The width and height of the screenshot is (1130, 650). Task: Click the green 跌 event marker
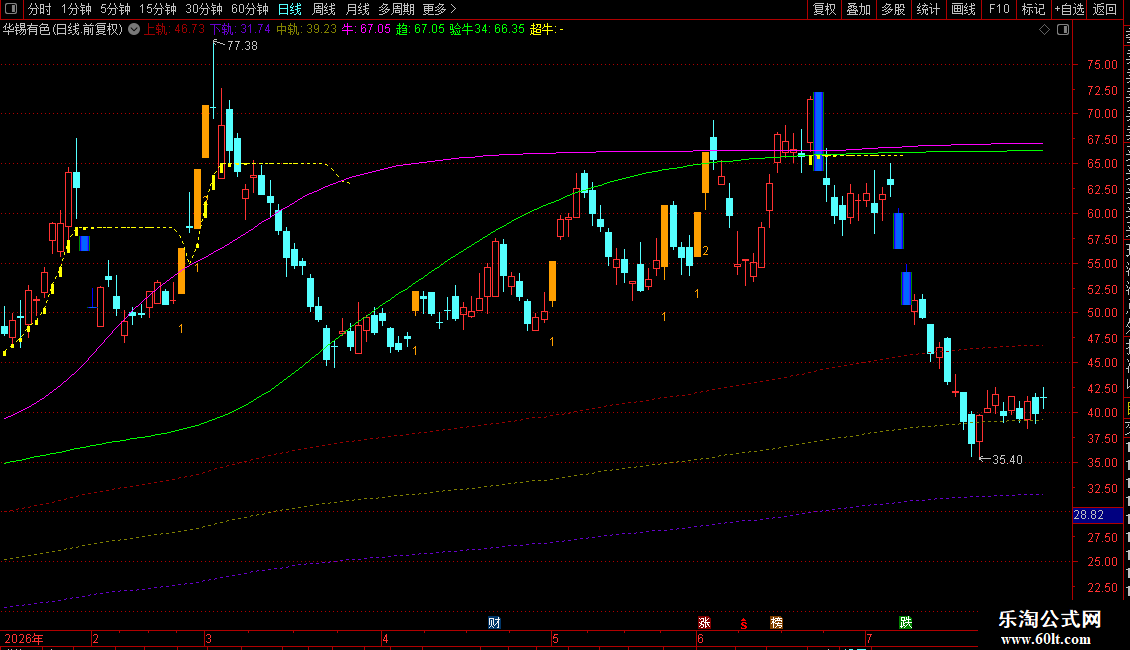point(906,623)
